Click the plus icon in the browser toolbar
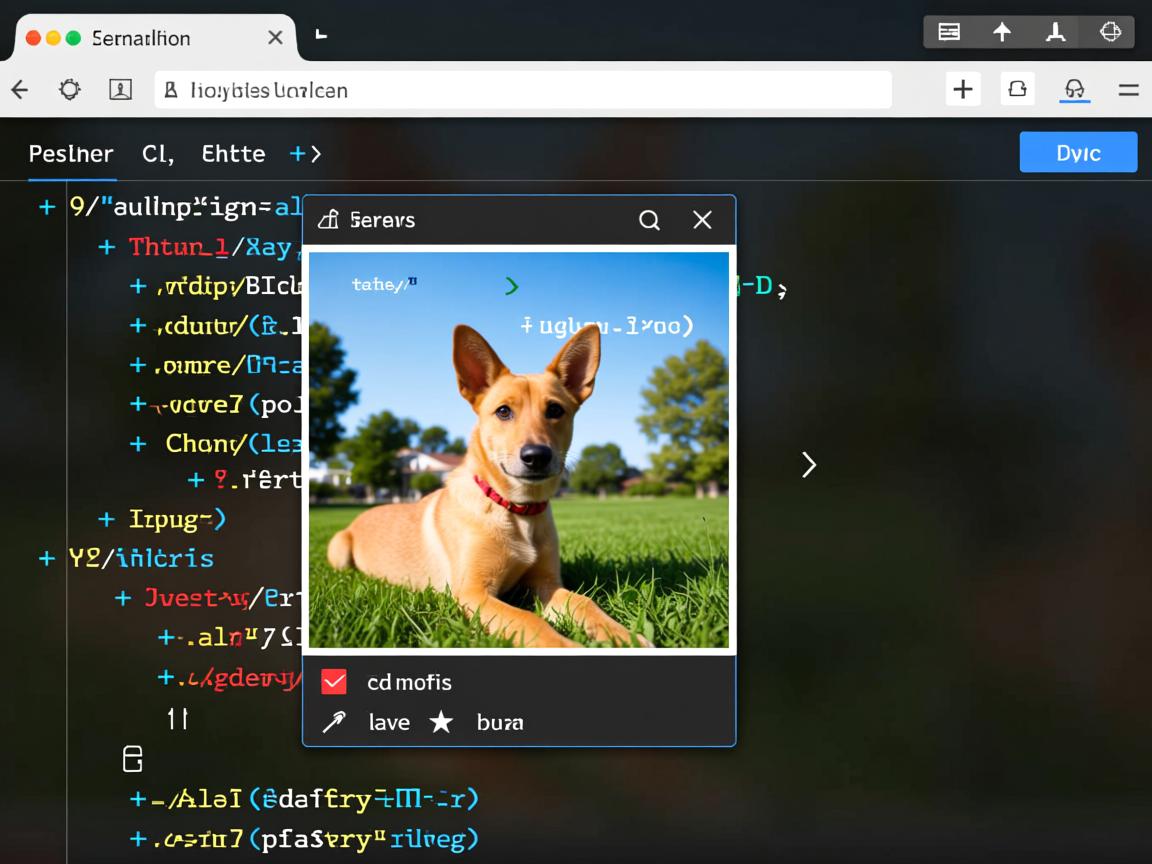This screenshot has width=1152, height=864. pyautogui.click(x=962, y=90)
